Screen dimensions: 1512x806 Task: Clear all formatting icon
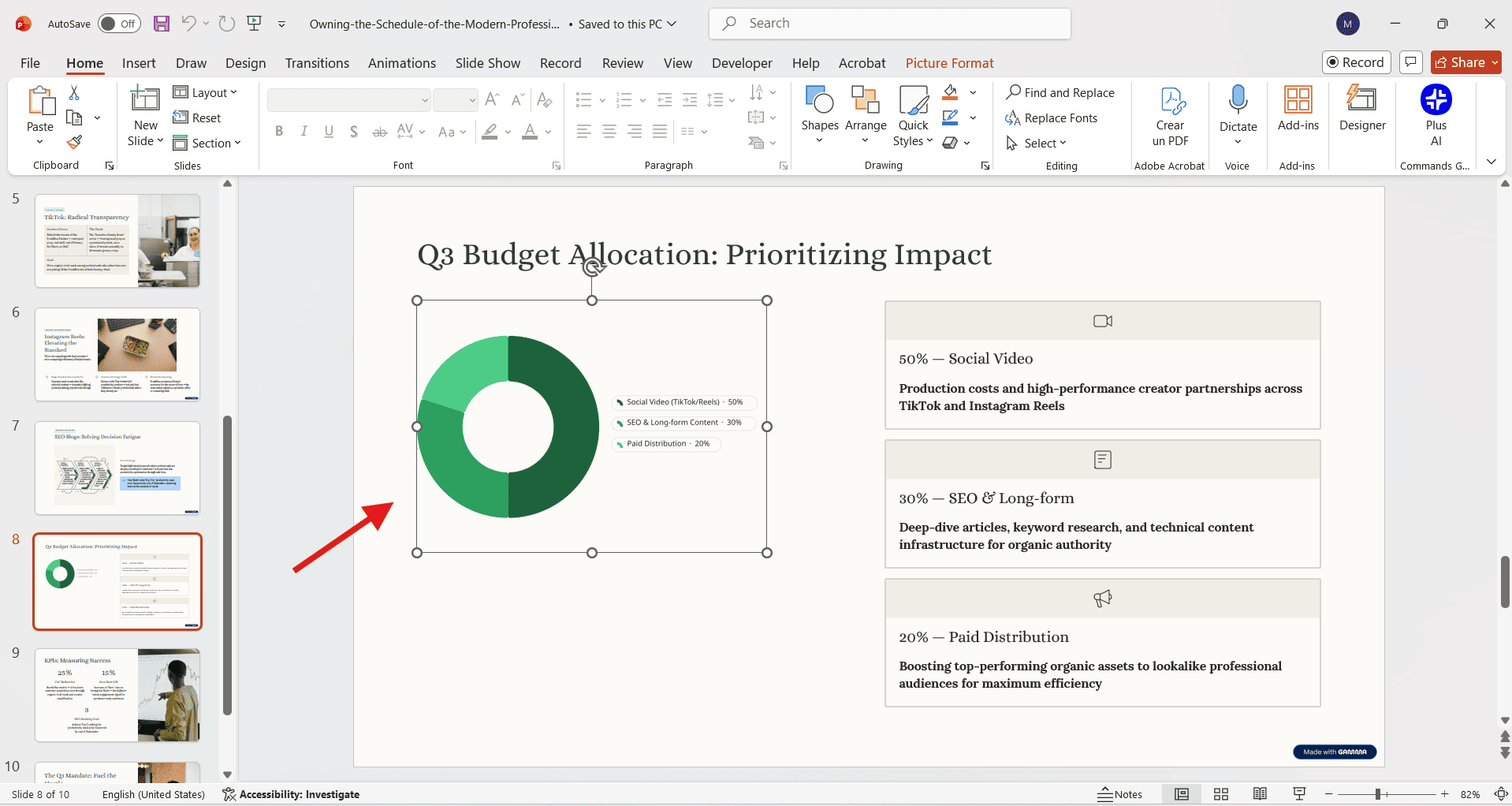pos(544,99)
